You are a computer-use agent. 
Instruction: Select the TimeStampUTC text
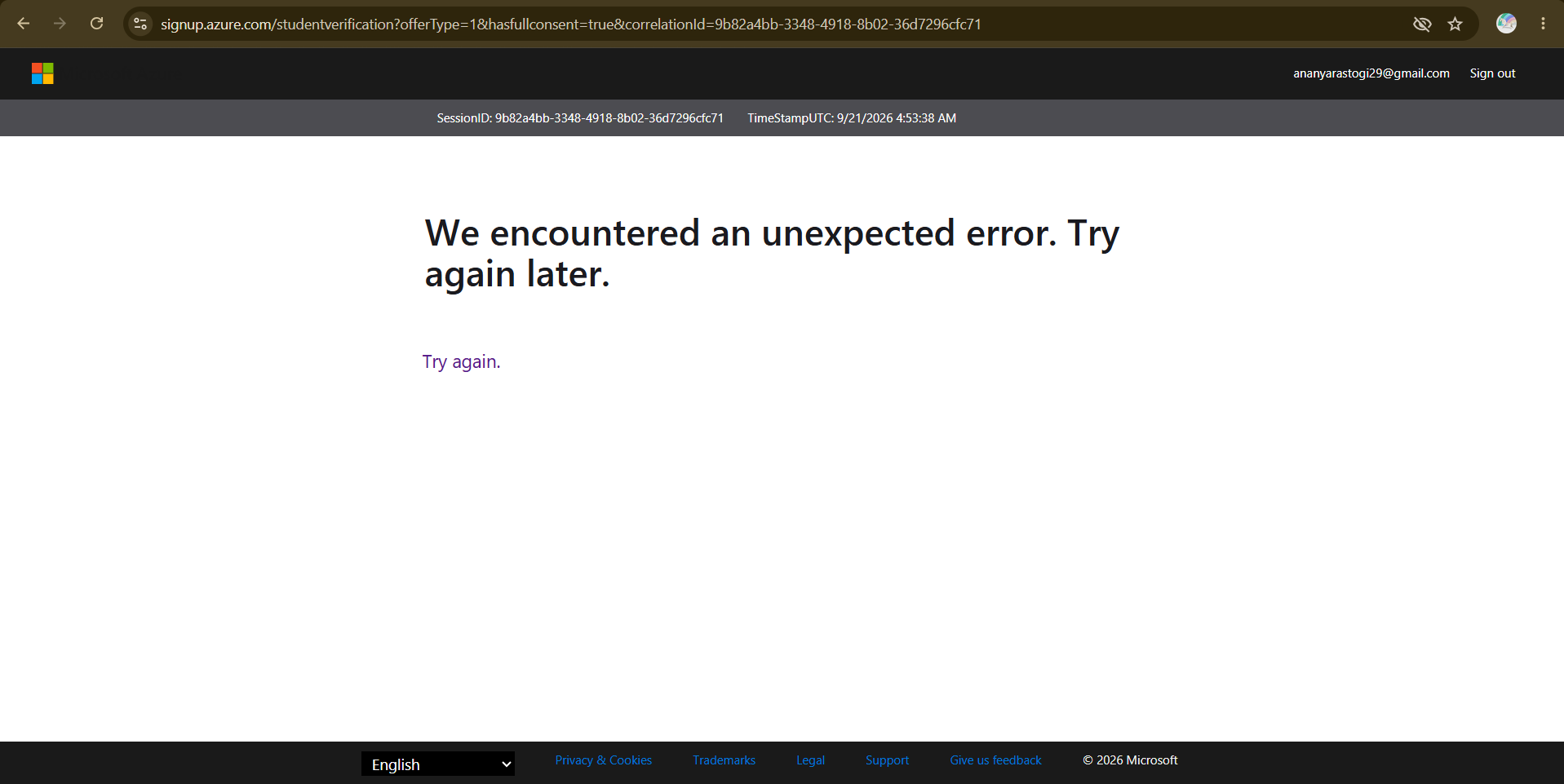[x=852, y=118]
